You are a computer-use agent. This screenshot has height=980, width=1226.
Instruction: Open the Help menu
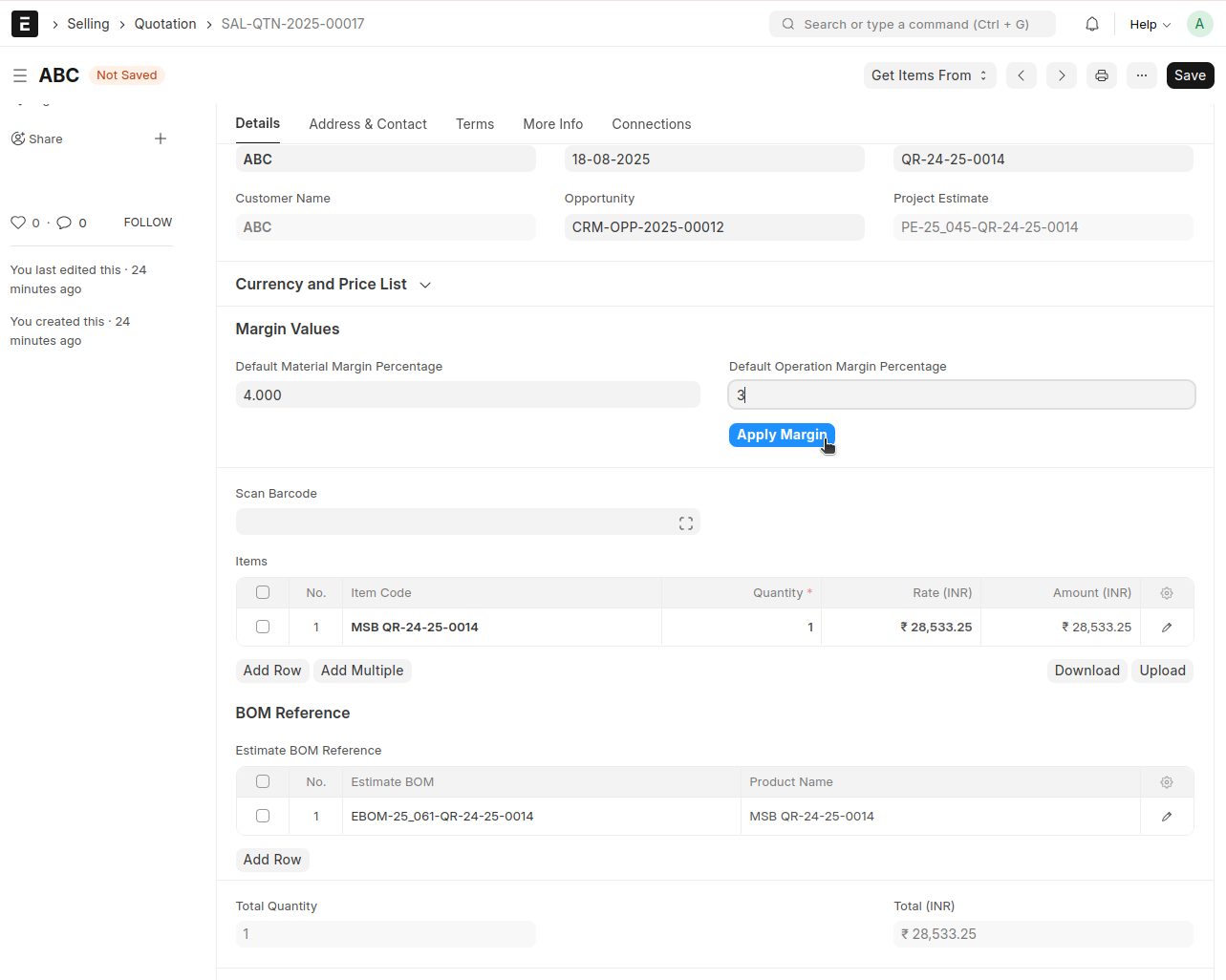(x=1150, y=24)
